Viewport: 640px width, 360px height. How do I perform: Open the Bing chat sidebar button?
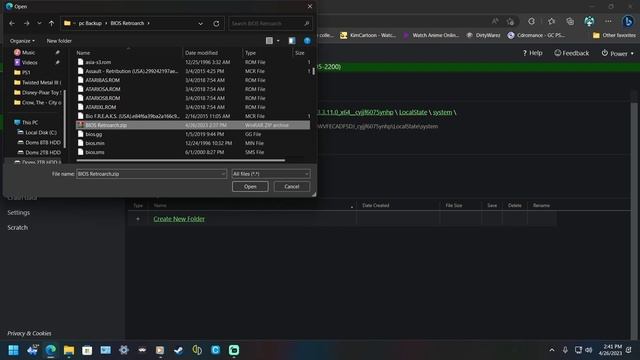(628, 21)
